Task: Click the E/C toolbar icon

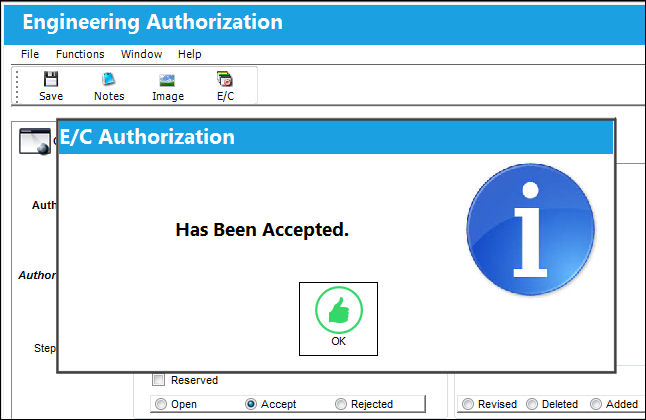Action: (225, 86)
